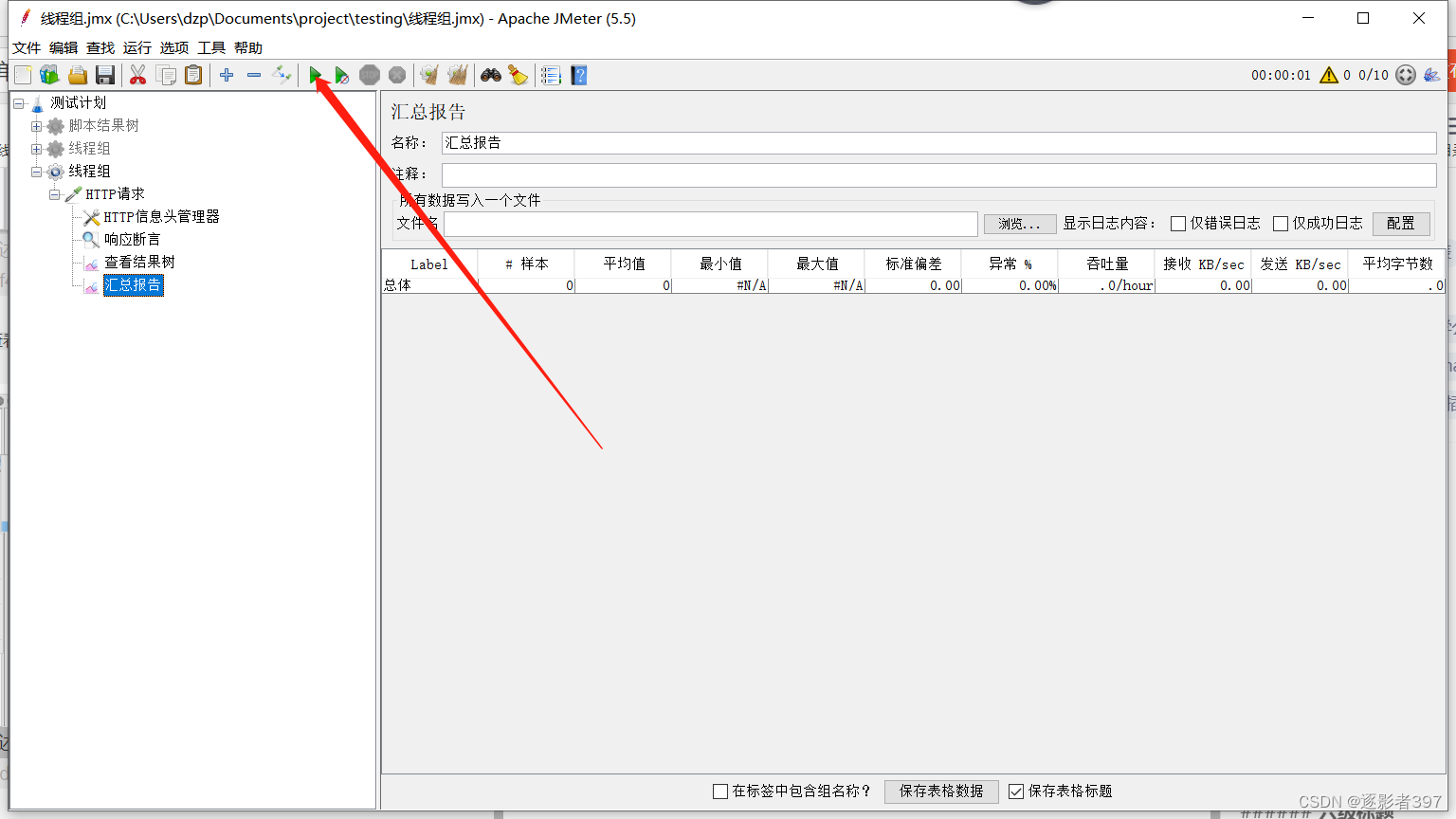Open the 帮助 menu
The height and width of the screenshot is (819, 1456).
tap(248, 47)
